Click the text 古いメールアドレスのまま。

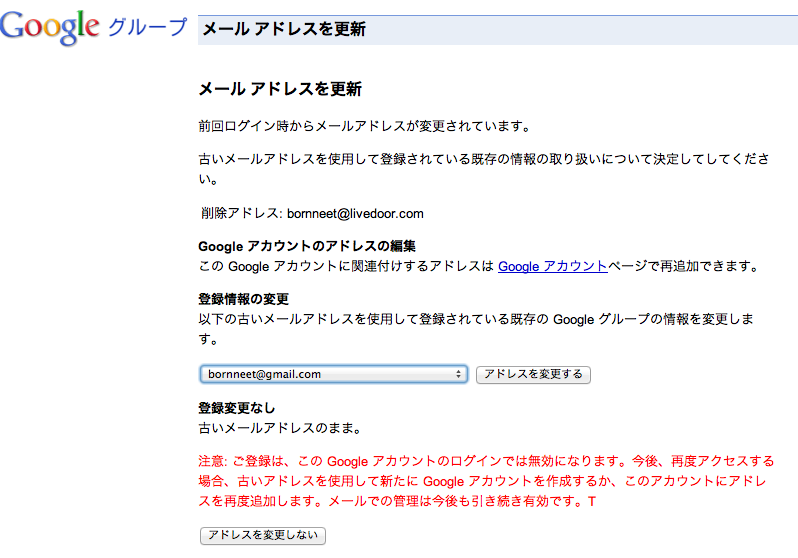[x=280, y=428]
